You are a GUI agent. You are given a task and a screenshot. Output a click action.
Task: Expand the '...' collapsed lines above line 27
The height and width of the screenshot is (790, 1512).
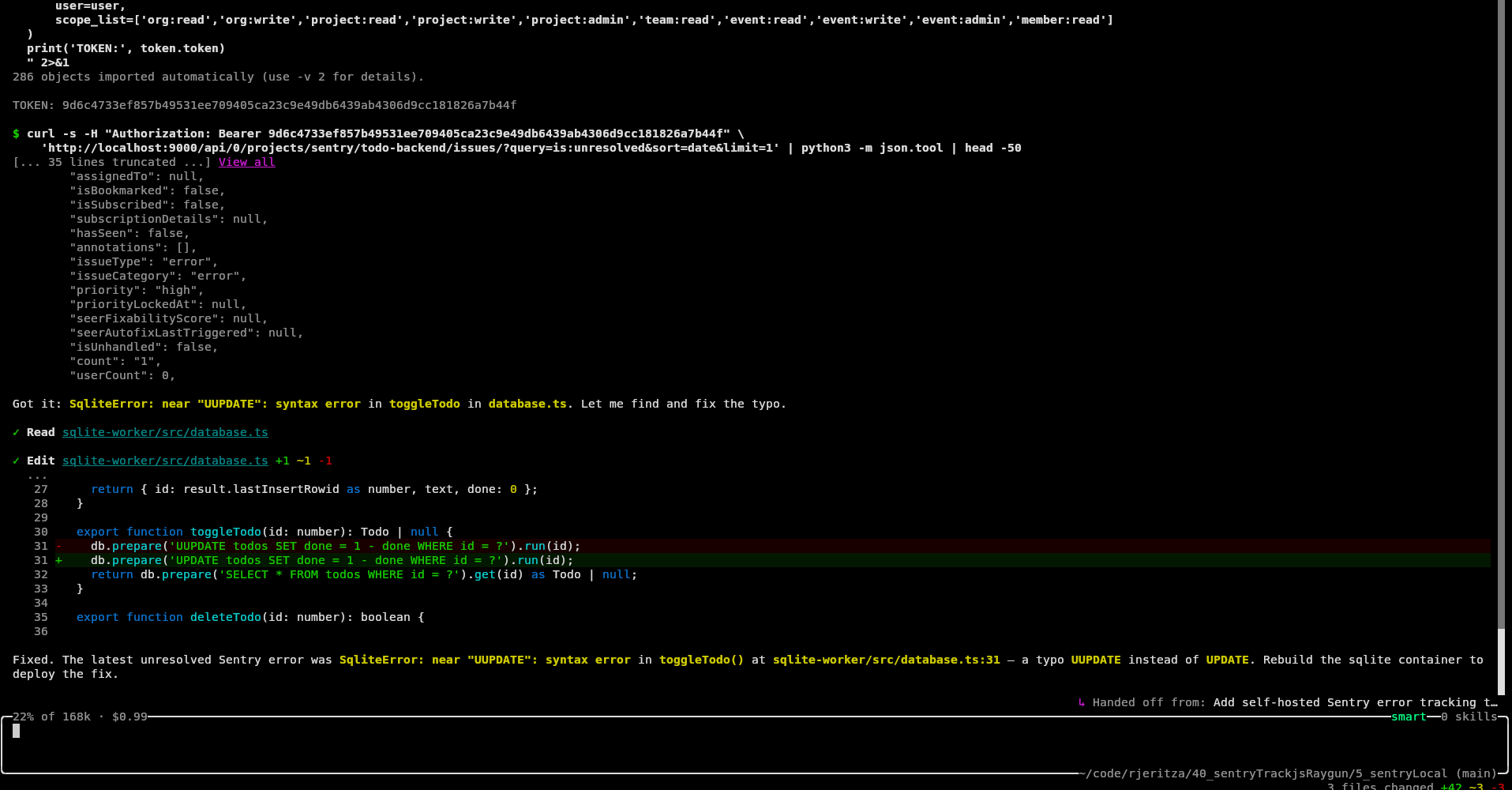(37, 476)
